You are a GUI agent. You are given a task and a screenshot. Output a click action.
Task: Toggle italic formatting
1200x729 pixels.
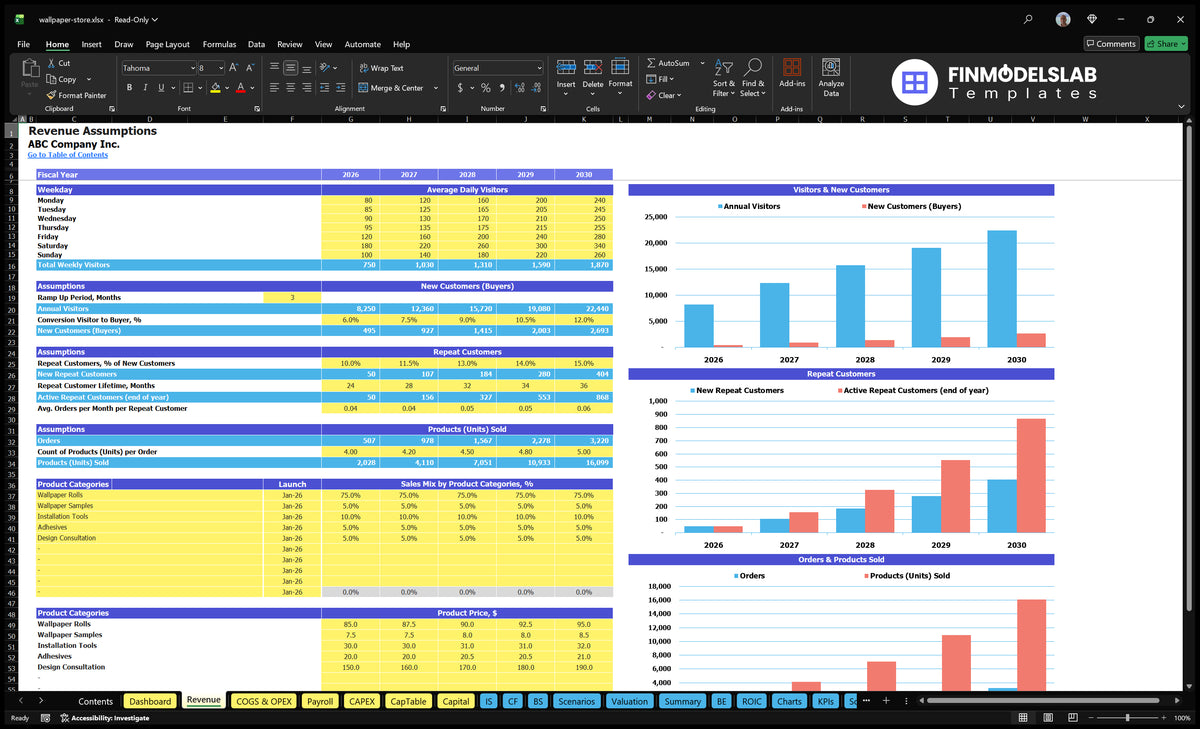click(x=145, y=88)
